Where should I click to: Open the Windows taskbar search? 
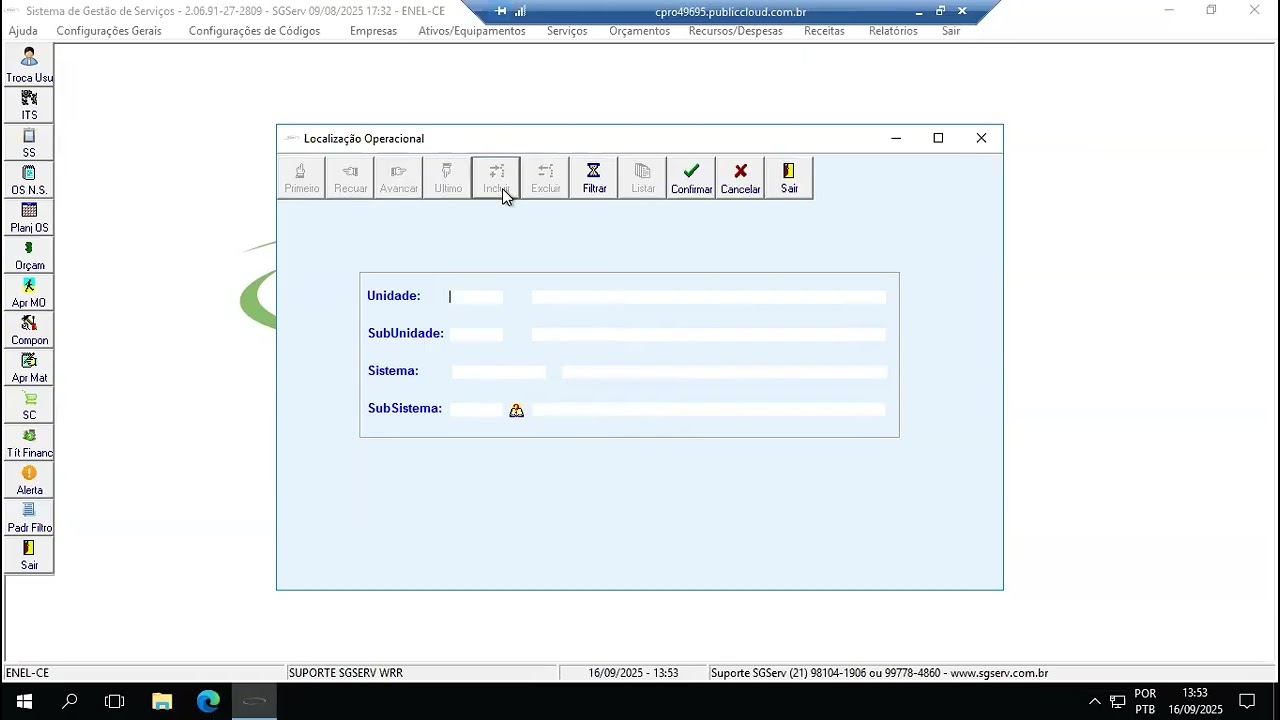click(70, 701)
